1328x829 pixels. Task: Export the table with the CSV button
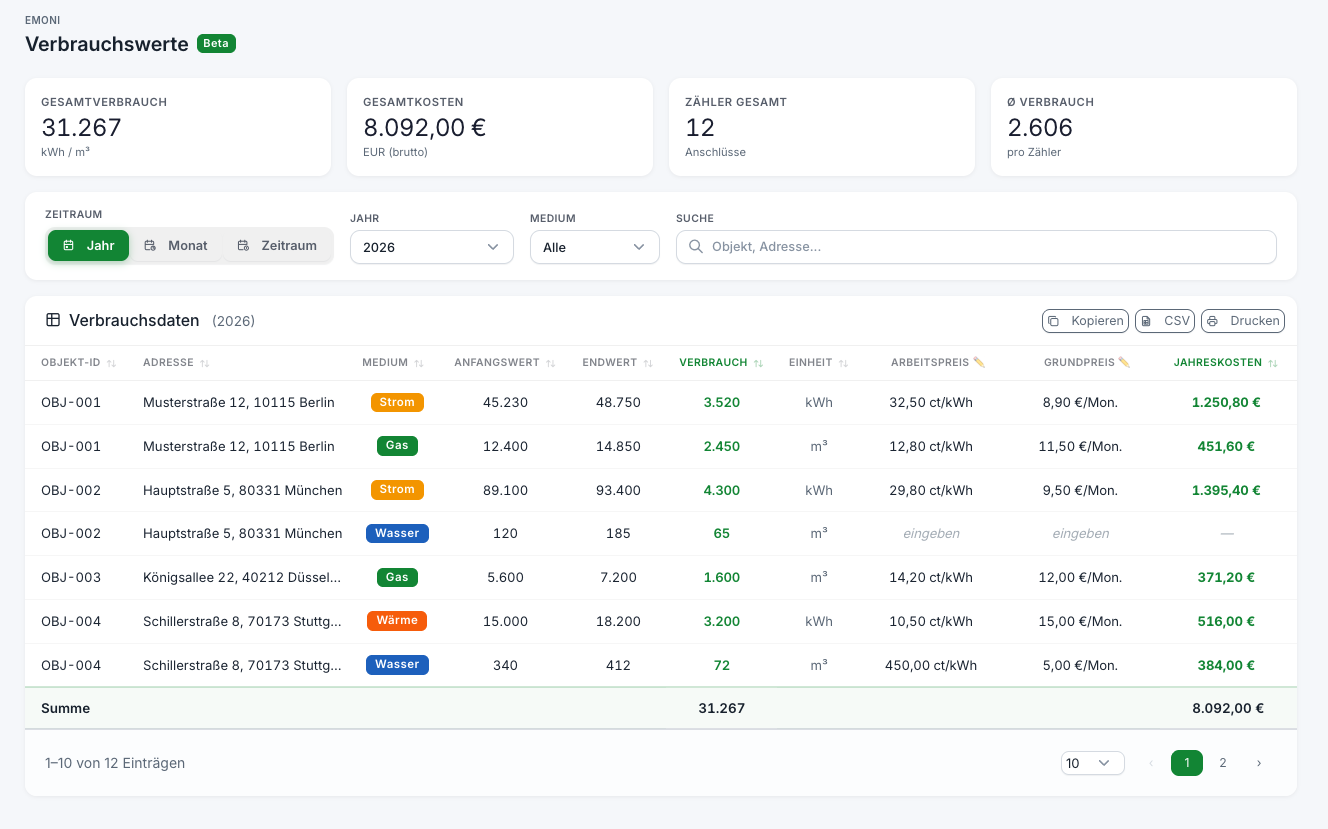coord(1165,321)
